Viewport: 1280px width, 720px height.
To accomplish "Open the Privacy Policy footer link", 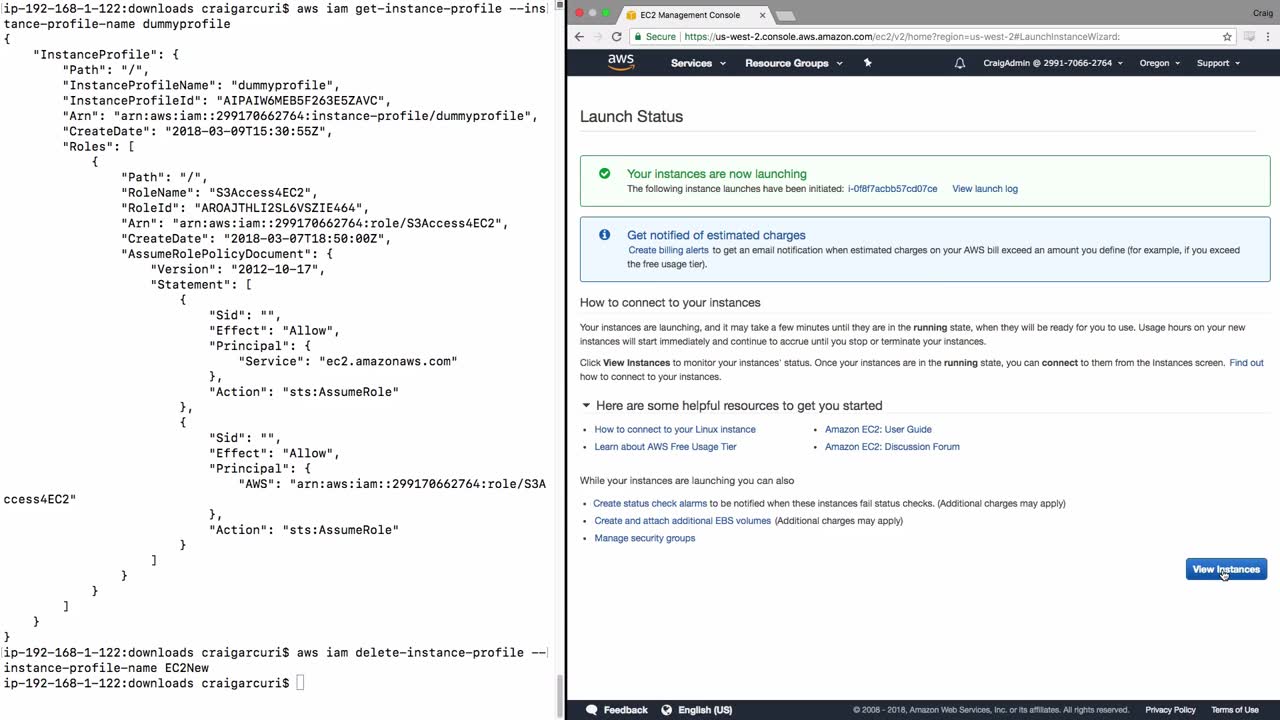I will (x=1170, y=710).
